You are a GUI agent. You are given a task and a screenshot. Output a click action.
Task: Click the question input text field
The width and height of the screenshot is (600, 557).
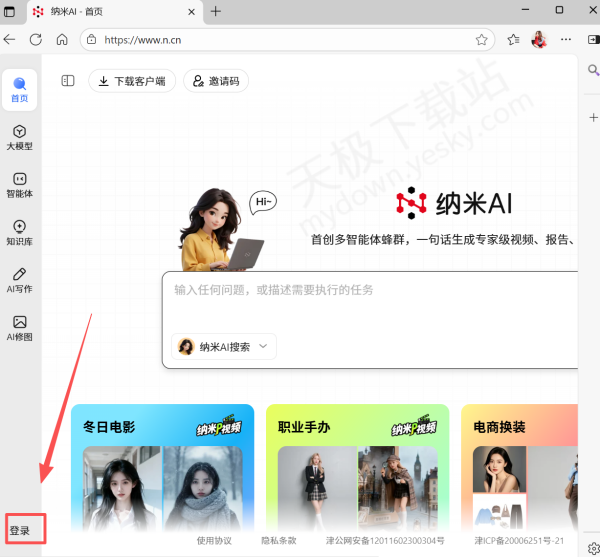(x=370, y=290)
